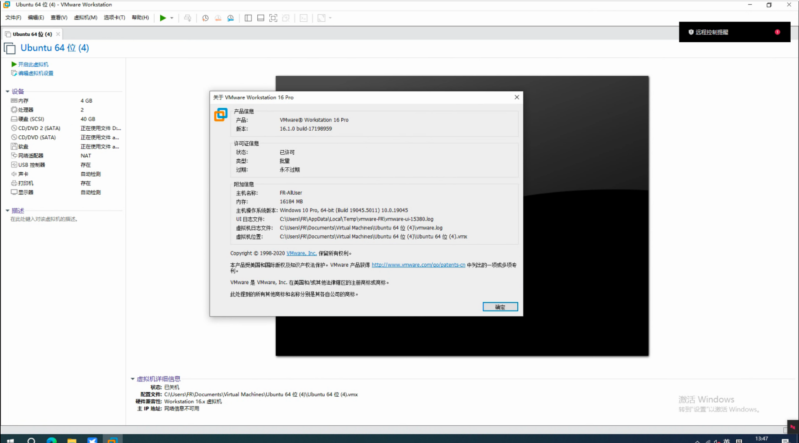This screenshot has width=799, height=443.
Task: Click the full screen mode toolbar icon
Action: pos(273,18)
